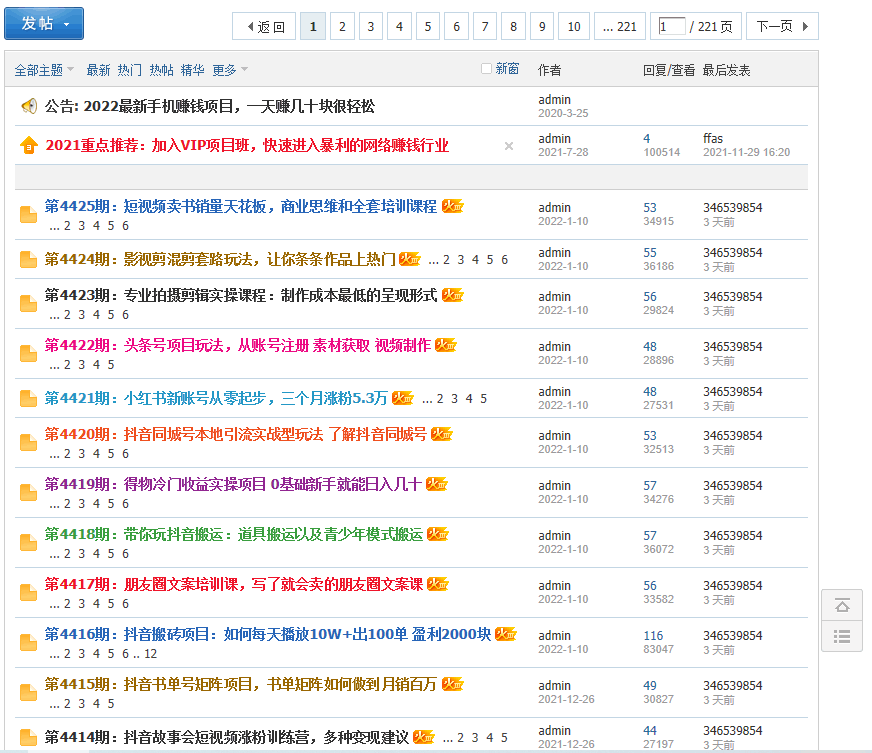Go to page 10 in pagination
This screenshot has height=753, width=872.
(x=574, y=26)
